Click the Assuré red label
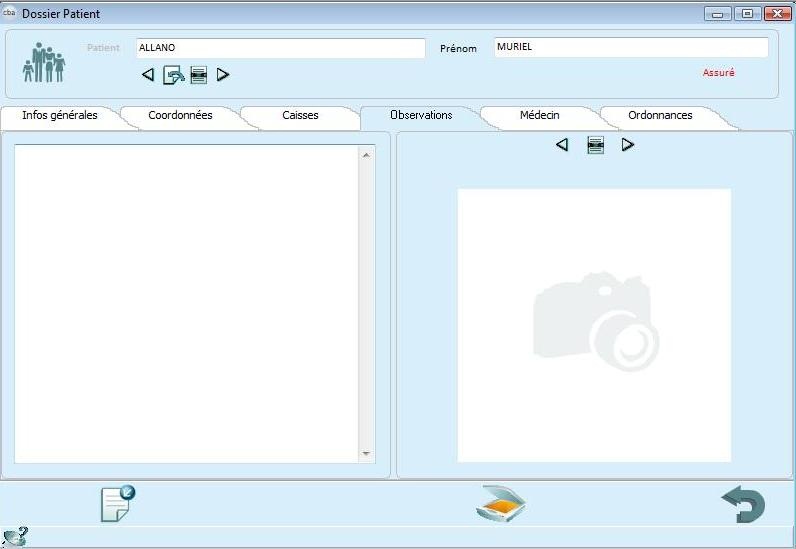Image resolution: width=796 pixels, height=549 pixels. tap(718, 73)
